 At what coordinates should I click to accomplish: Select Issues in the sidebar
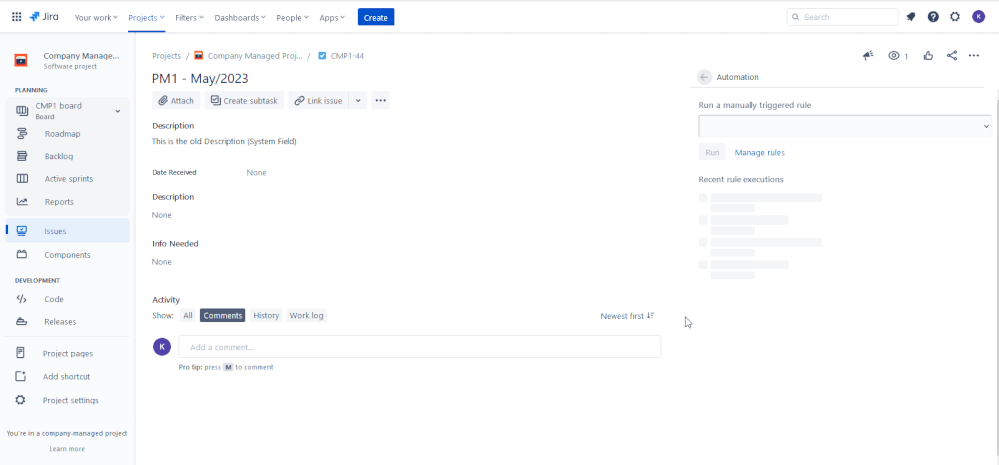(x=68, y=231)
